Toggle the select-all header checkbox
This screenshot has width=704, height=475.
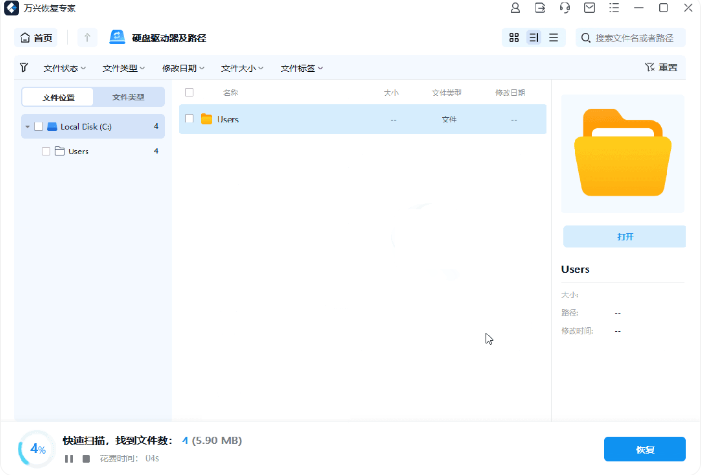coord(189,92)
